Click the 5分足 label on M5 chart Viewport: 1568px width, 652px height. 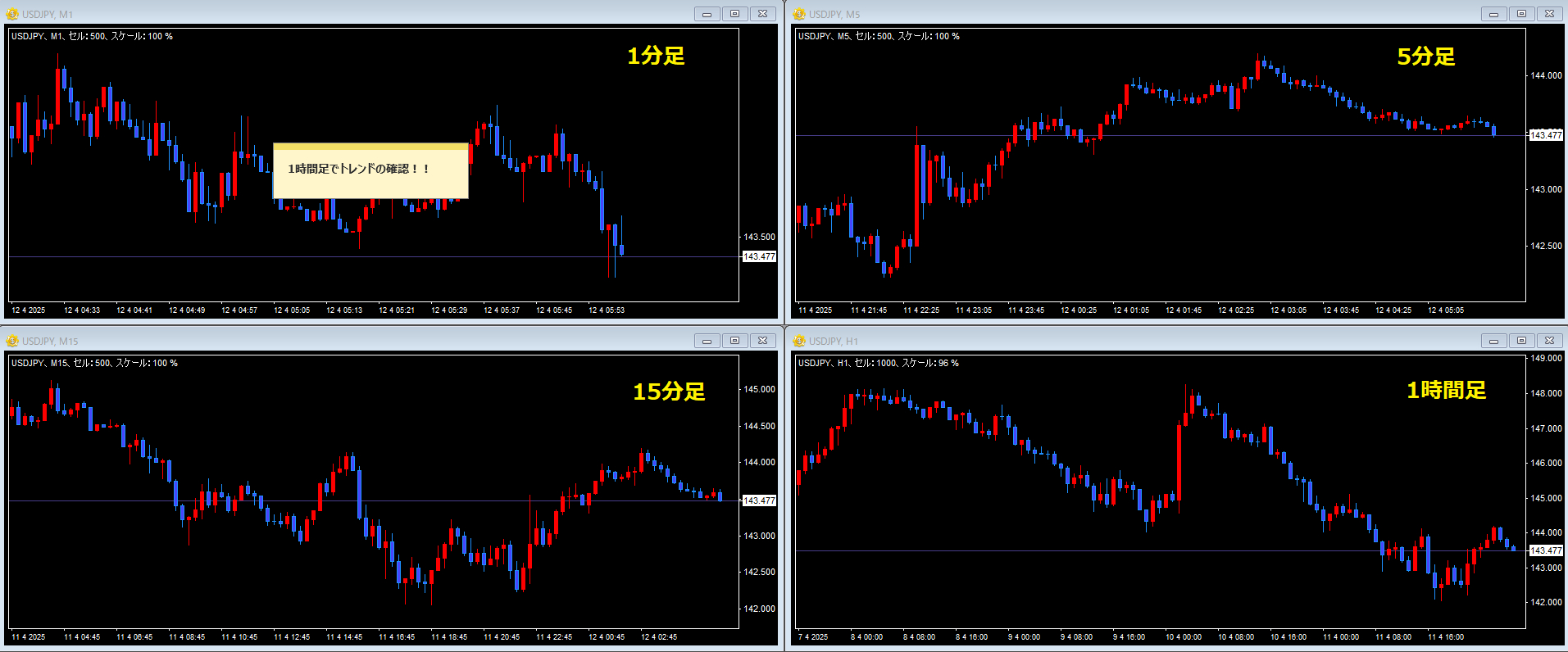point(1426,57)
